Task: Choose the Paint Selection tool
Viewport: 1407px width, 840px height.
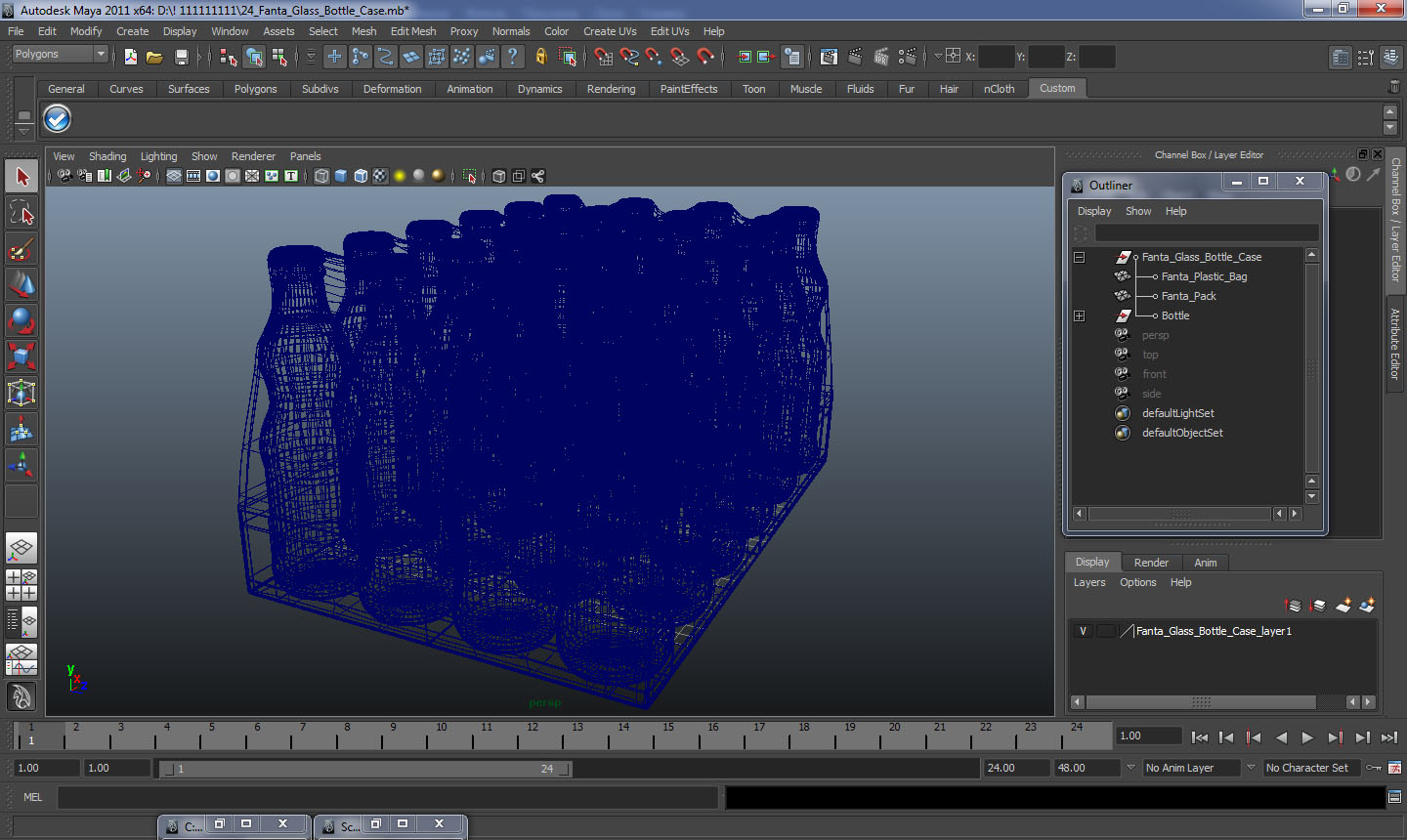Action: tap(21, 249)
